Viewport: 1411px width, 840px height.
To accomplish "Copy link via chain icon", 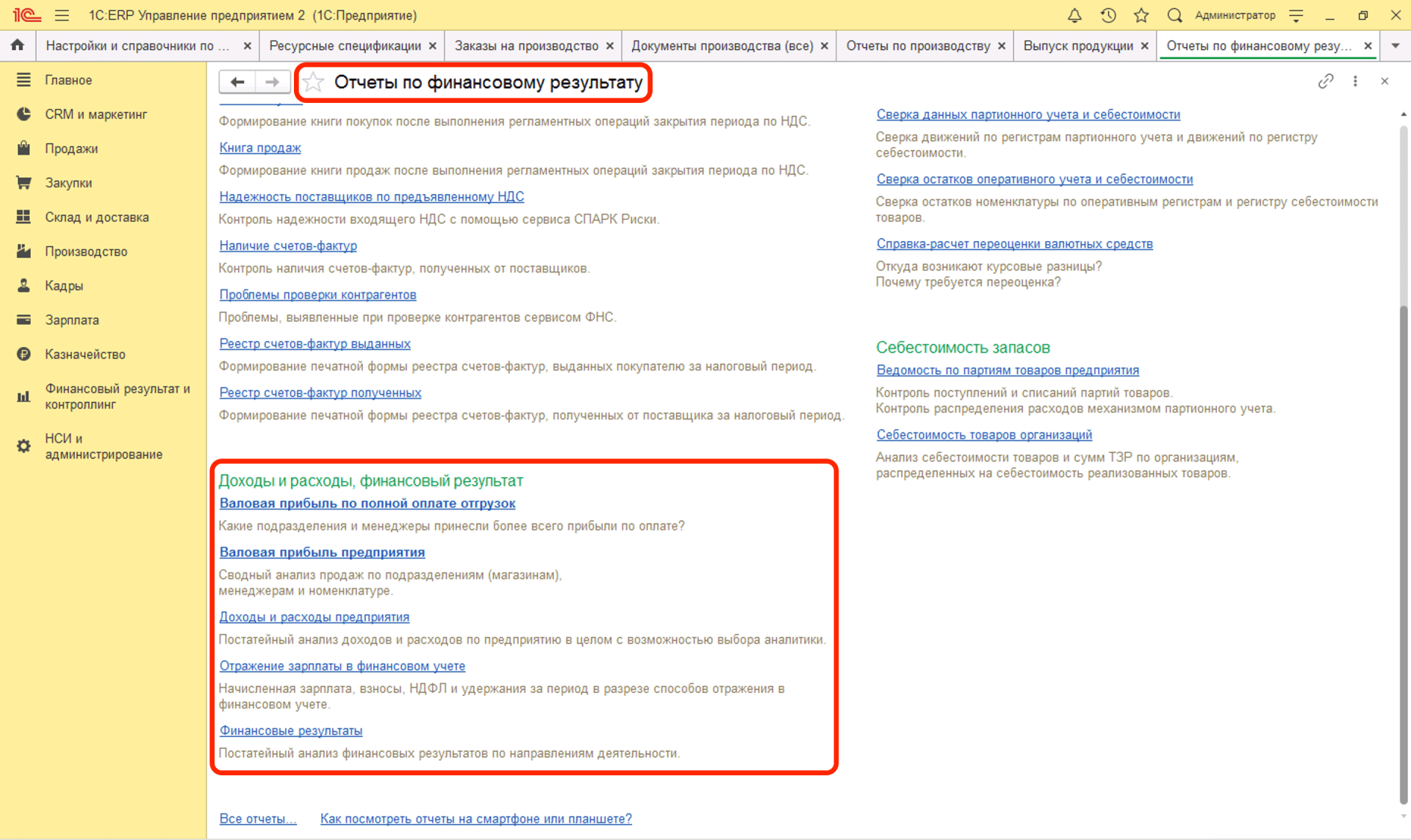I will click(x=1325, y=82).
